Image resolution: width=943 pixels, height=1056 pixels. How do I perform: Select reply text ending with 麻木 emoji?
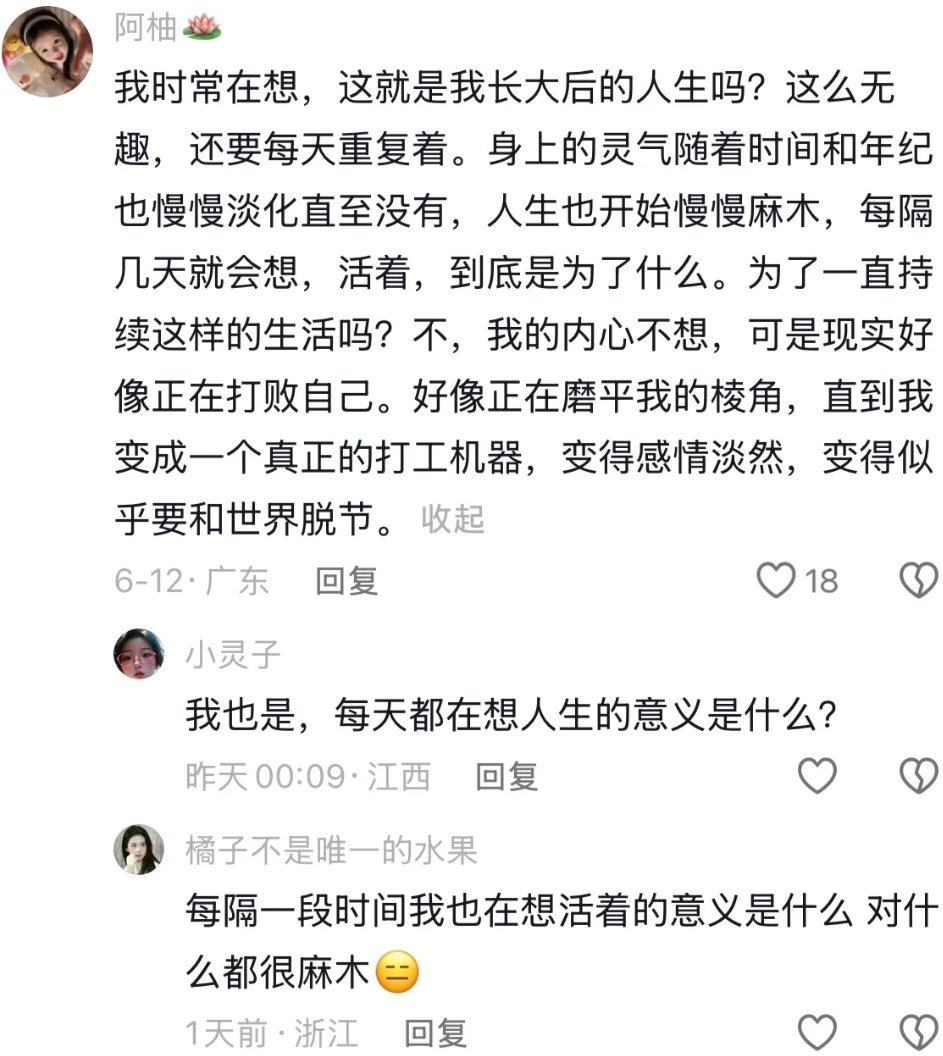[x=562, y=942]
